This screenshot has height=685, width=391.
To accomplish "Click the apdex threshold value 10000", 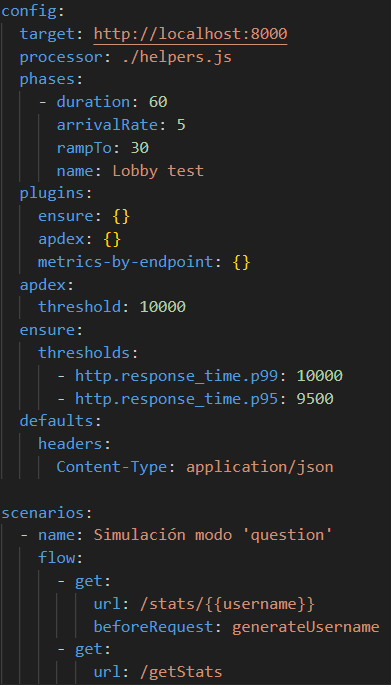I will [163, 307].
